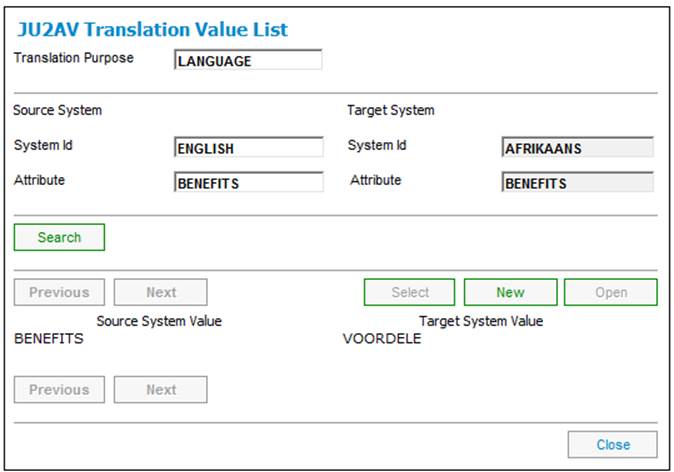Close the Translation Value List dialog
This screenshot has height=472, width=674.
[x=613, y=444]
